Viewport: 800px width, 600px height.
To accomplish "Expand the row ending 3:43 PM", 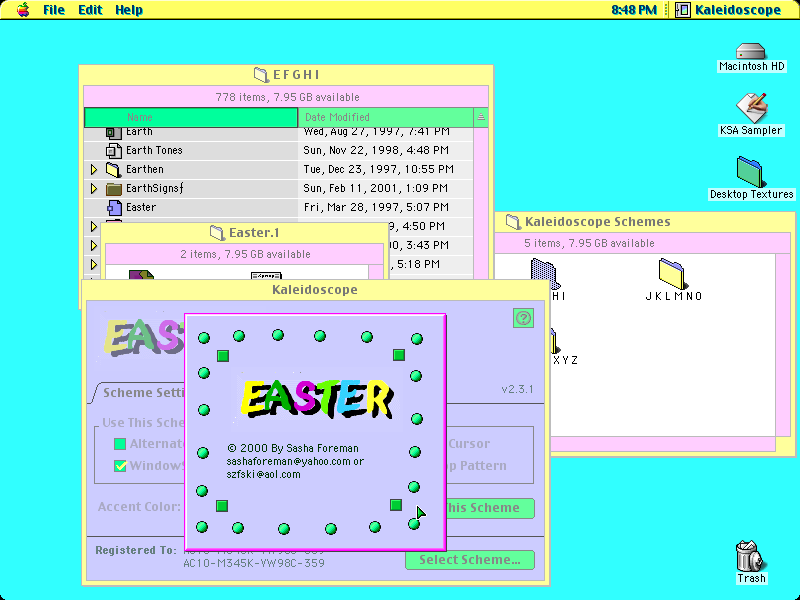I will (x=93, y=245).
